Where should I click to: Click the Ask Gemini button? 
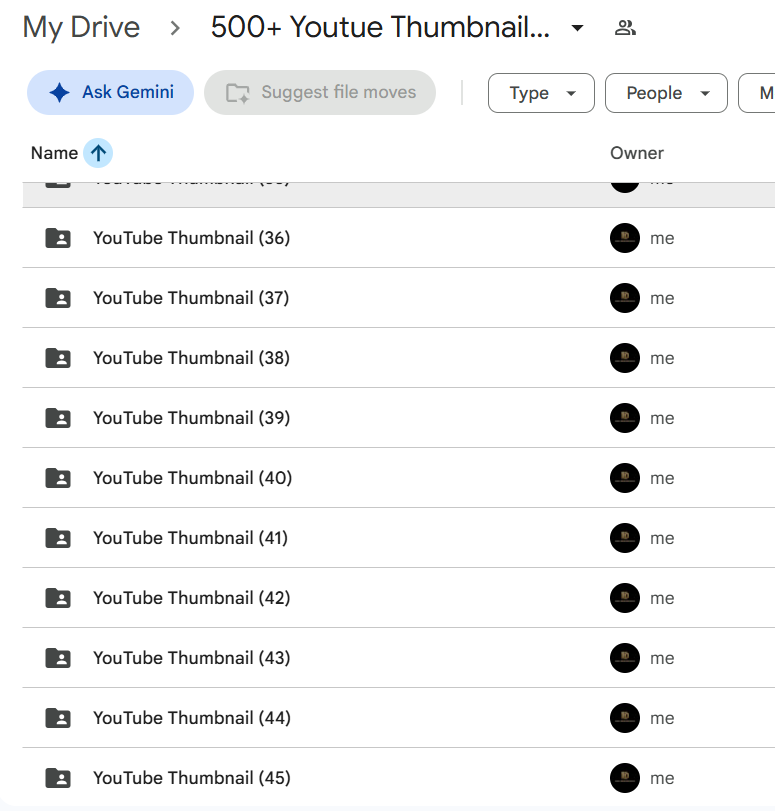(x=110, y=93)
